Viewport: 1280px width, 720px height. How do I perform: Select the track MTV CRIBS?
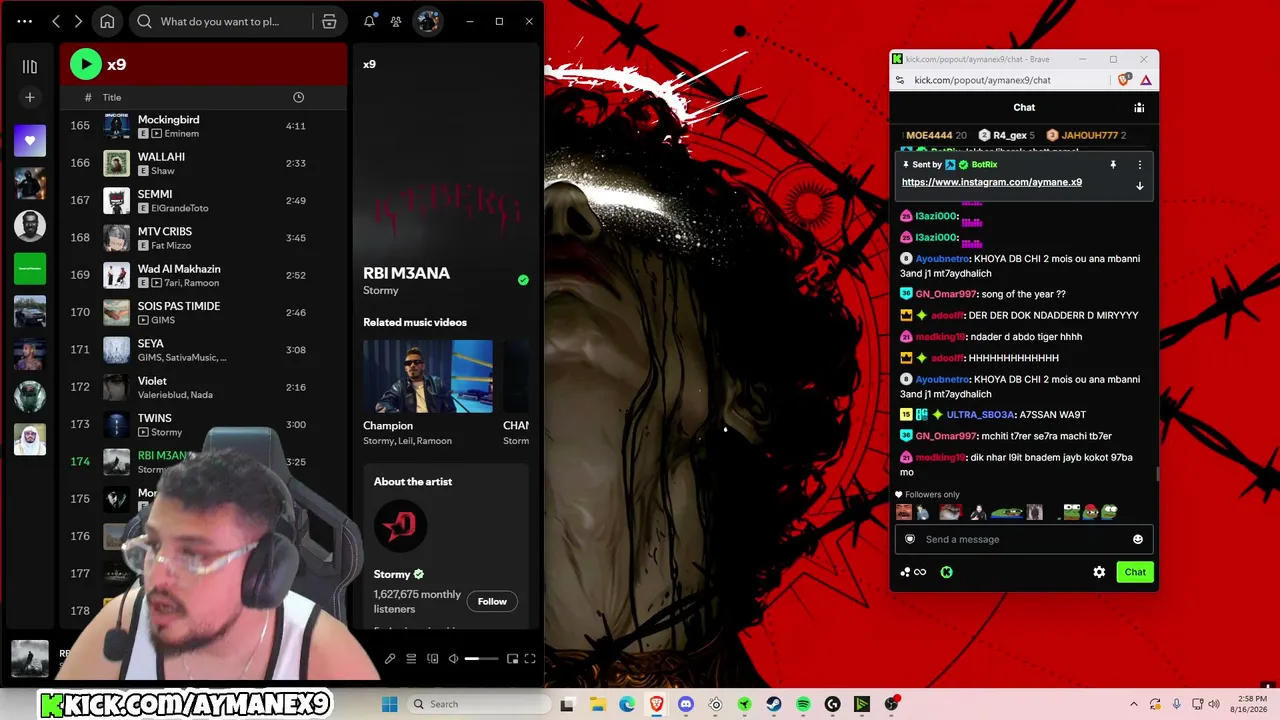tap(203, 238)
